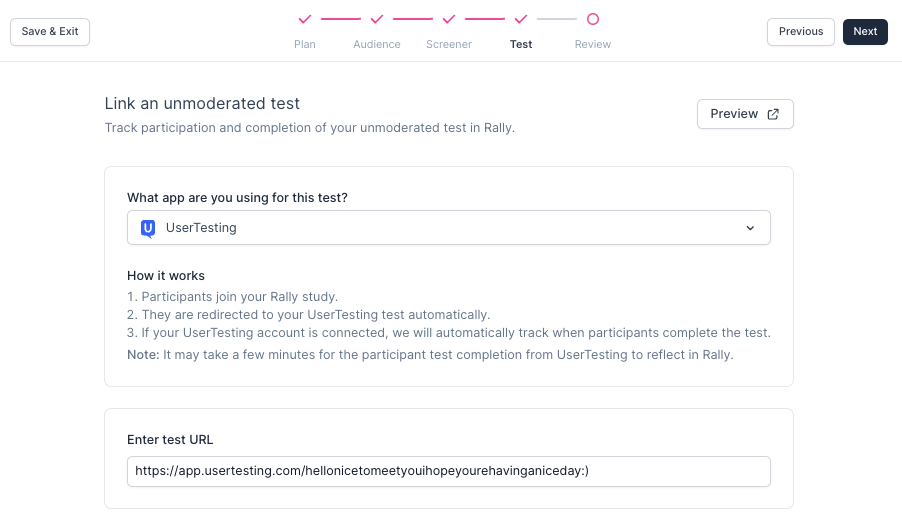The image size is (902, 519).
Task: Click the Review step circle icon
Action: (x=593, y=19)
